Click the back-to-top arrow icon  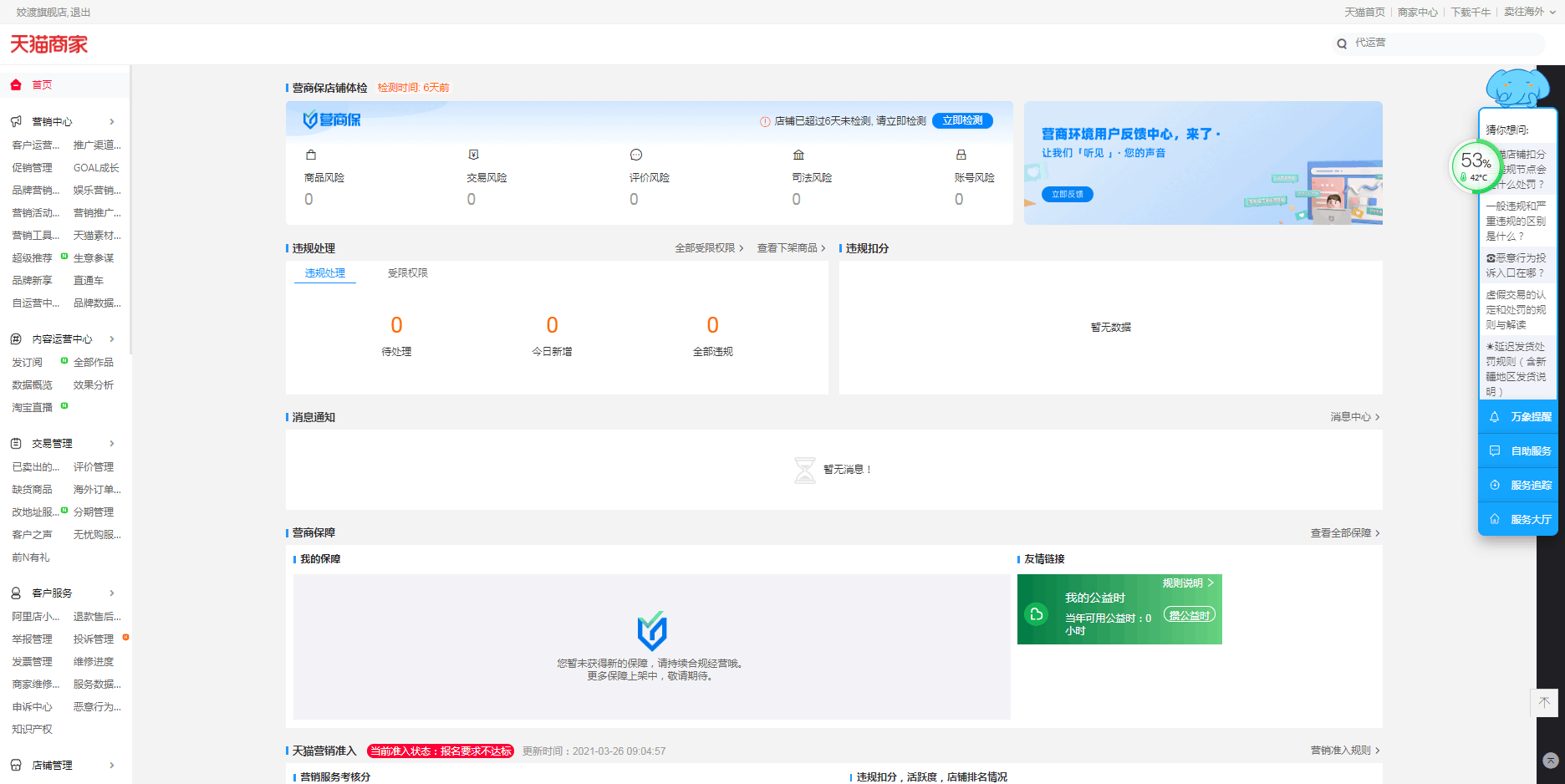(x=1544, y=703)
